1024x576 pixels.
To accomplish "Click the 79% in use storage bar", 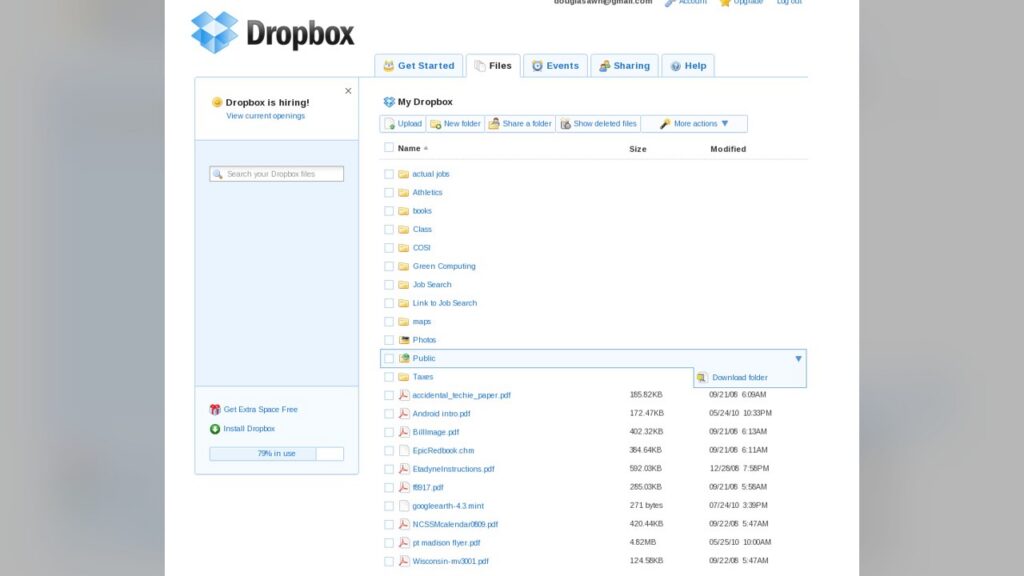I will click(x=276, y=453).
